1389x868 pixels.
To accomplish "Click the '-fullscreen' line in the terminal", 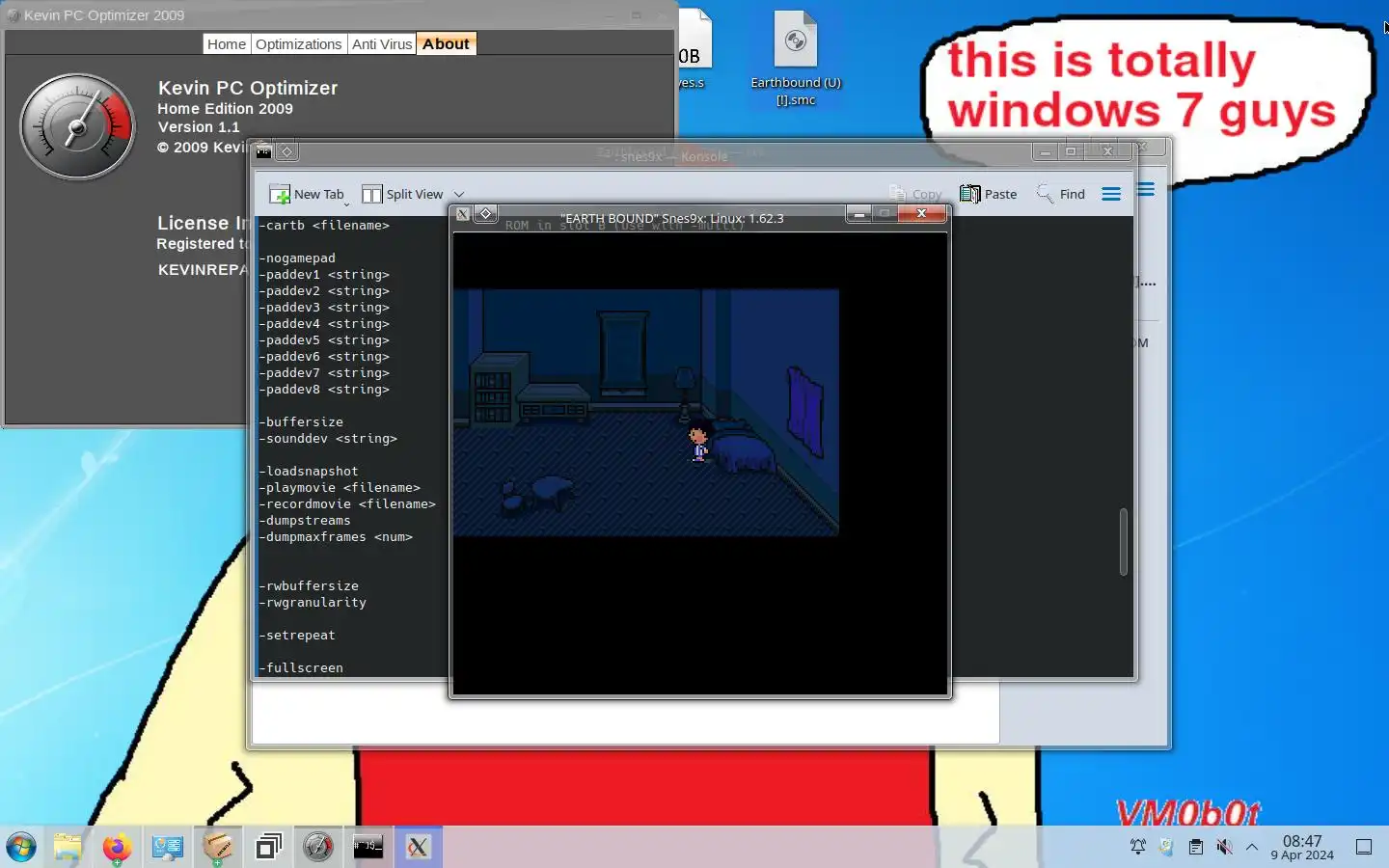I will (x=301, y=667).
